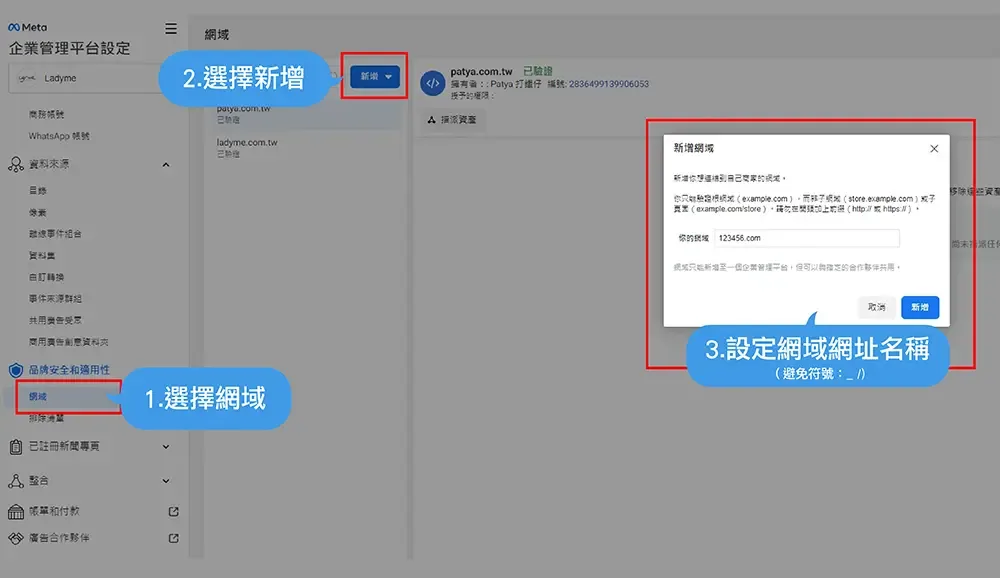Click the handshake icon for 廣告合作夥伴
Image resolution: width=1000 pixels, height=578 pixels.
[16, 538]
